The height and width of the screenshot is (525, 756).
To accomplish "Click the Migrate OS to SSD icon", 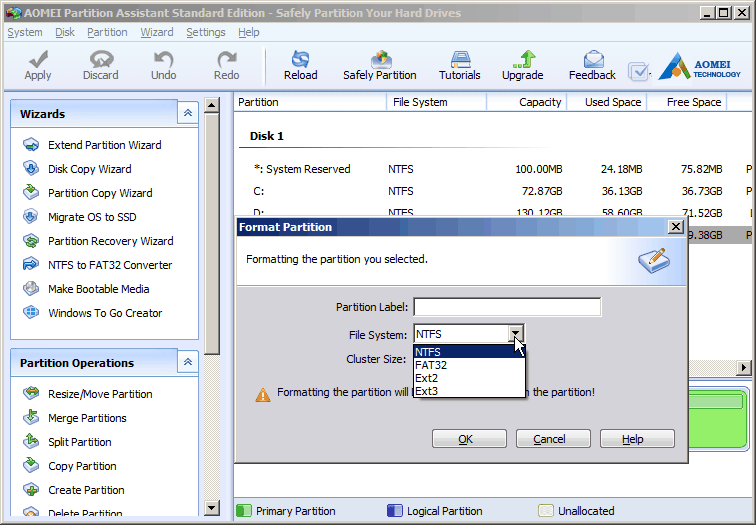I will tap(31, 216).
